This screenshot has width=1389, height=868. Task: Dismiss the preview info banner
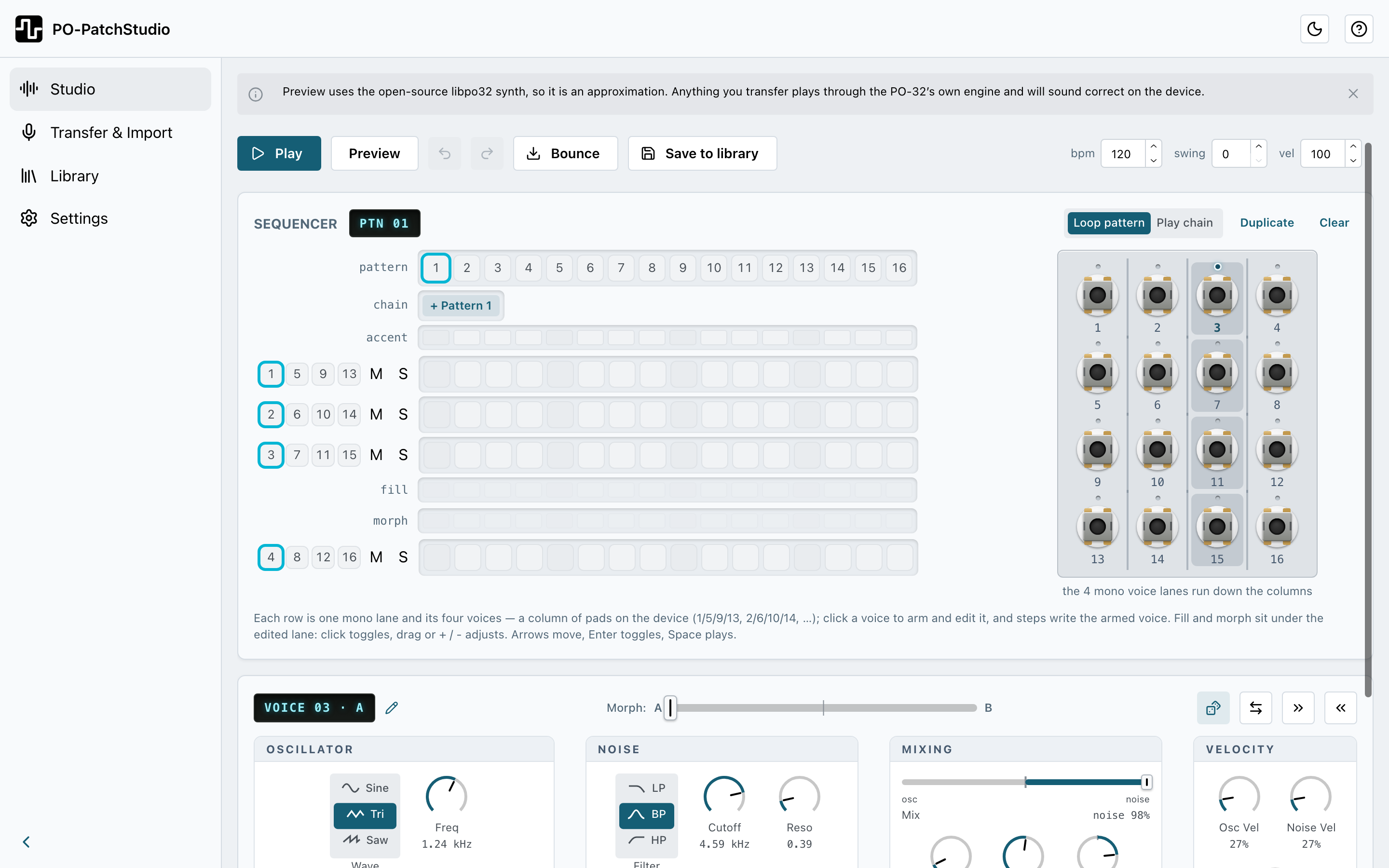pos(1353,94)
